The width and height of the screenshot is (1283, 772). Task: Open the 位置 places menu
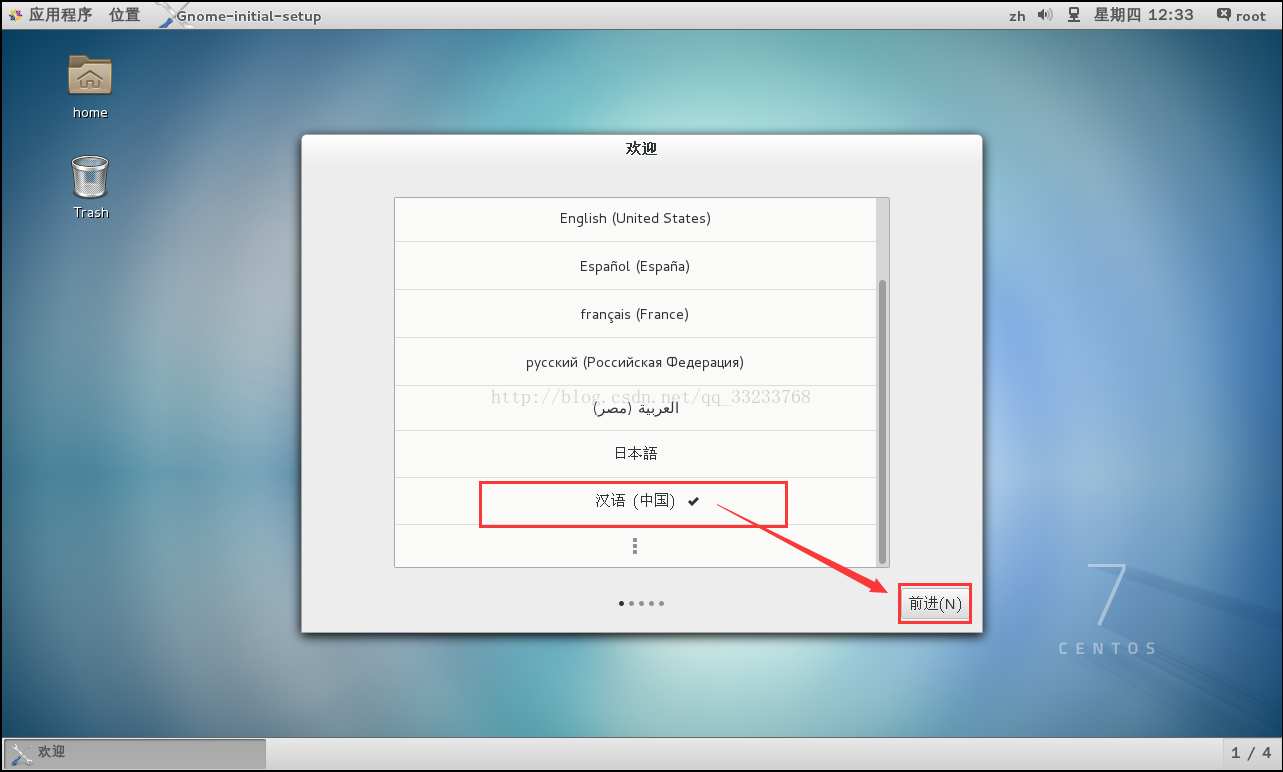pos(125,15)
